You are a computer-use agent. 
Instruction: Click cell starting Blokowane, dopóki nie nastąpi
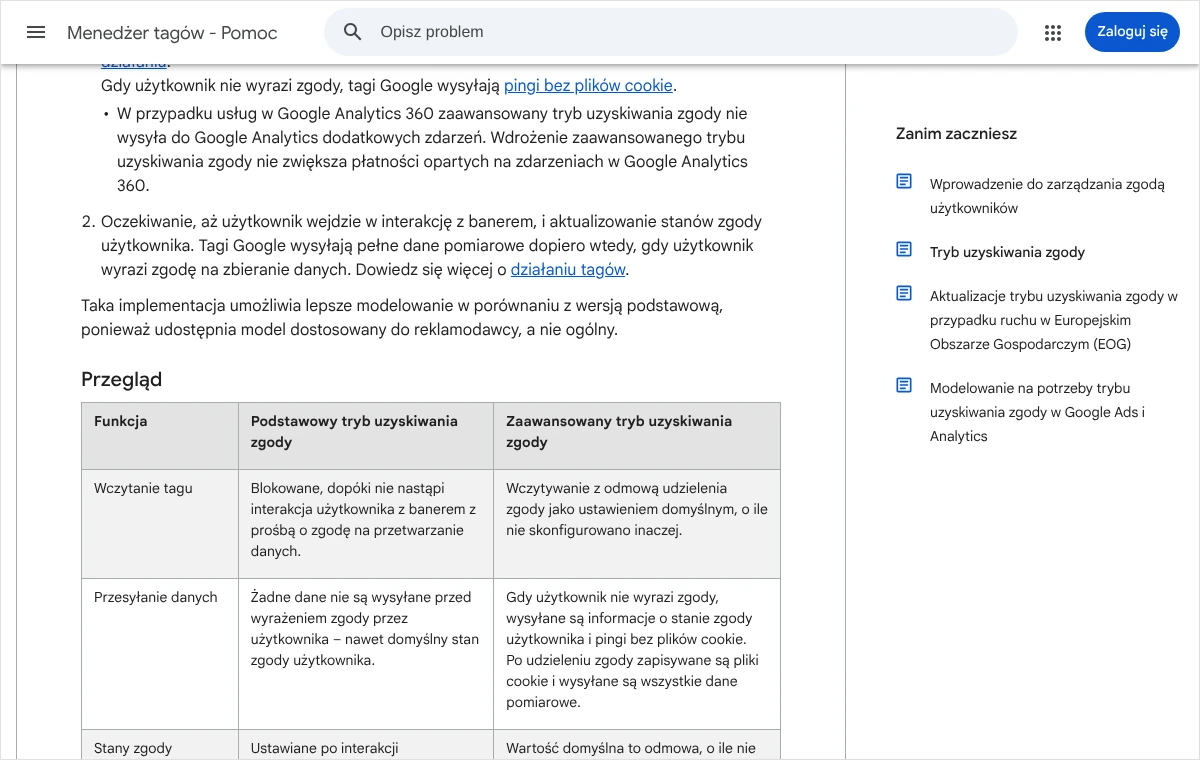pyautogui.click(x=366, y=524)
